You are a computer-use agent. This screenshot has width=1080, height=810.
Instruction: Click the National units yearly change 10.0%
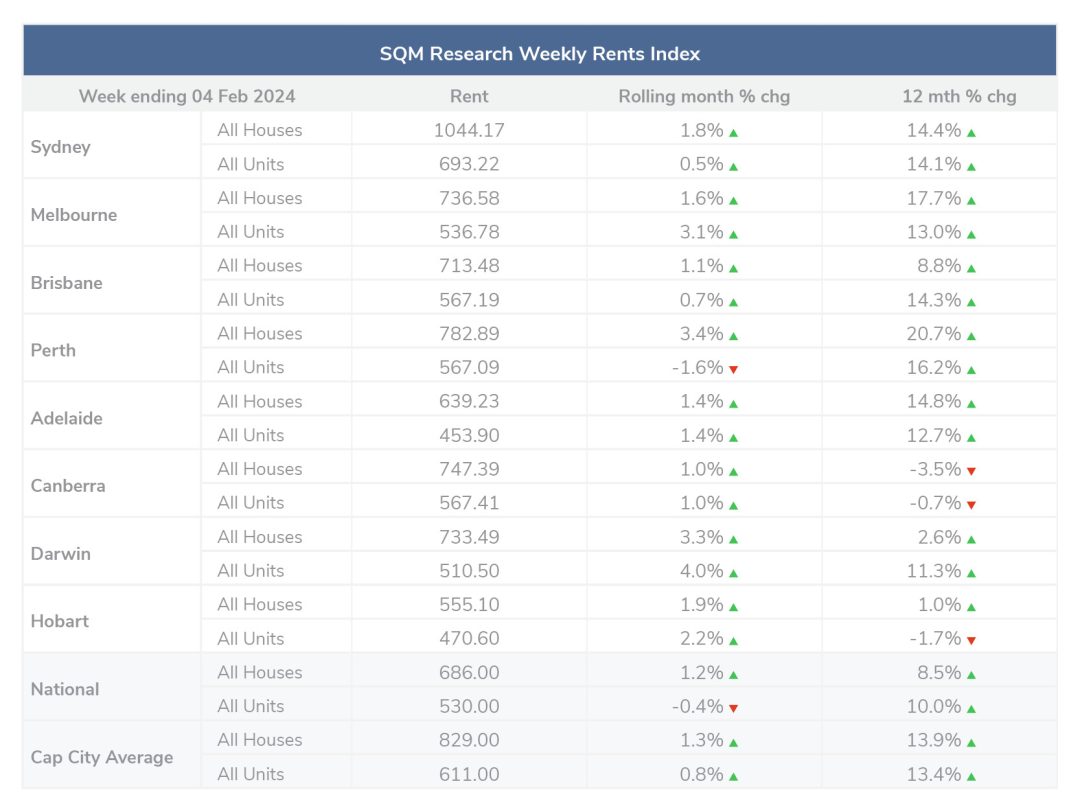(933, 706)
